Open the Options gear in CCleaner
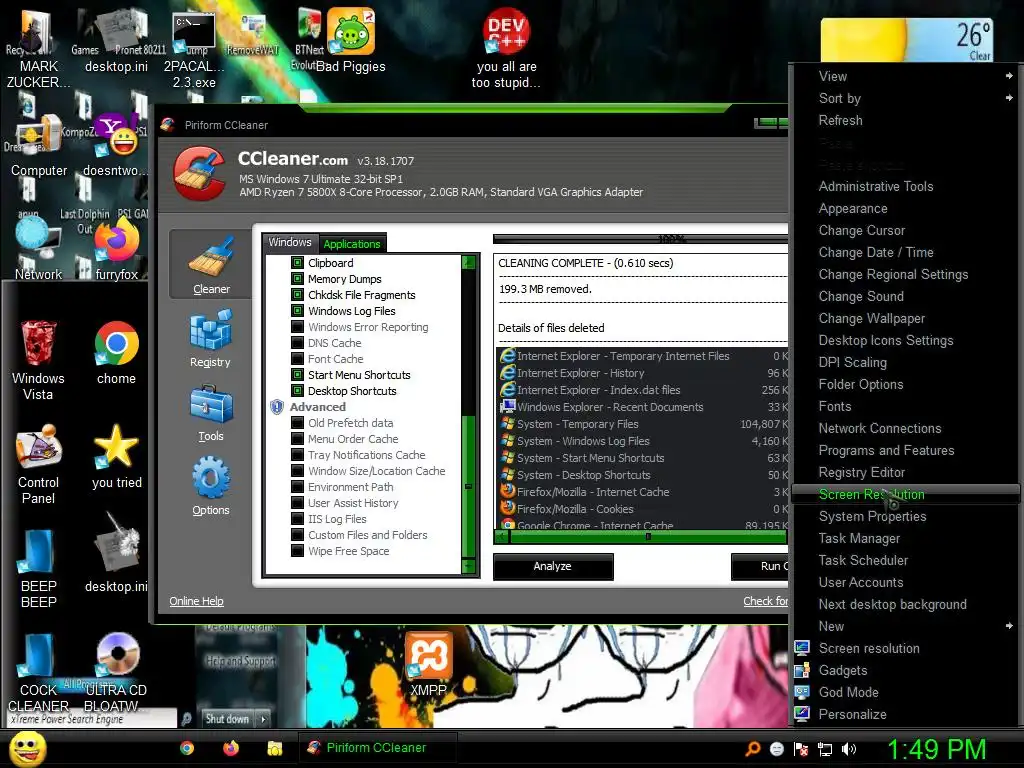Viewport: 1024px width, 768px height. (210, 487)
